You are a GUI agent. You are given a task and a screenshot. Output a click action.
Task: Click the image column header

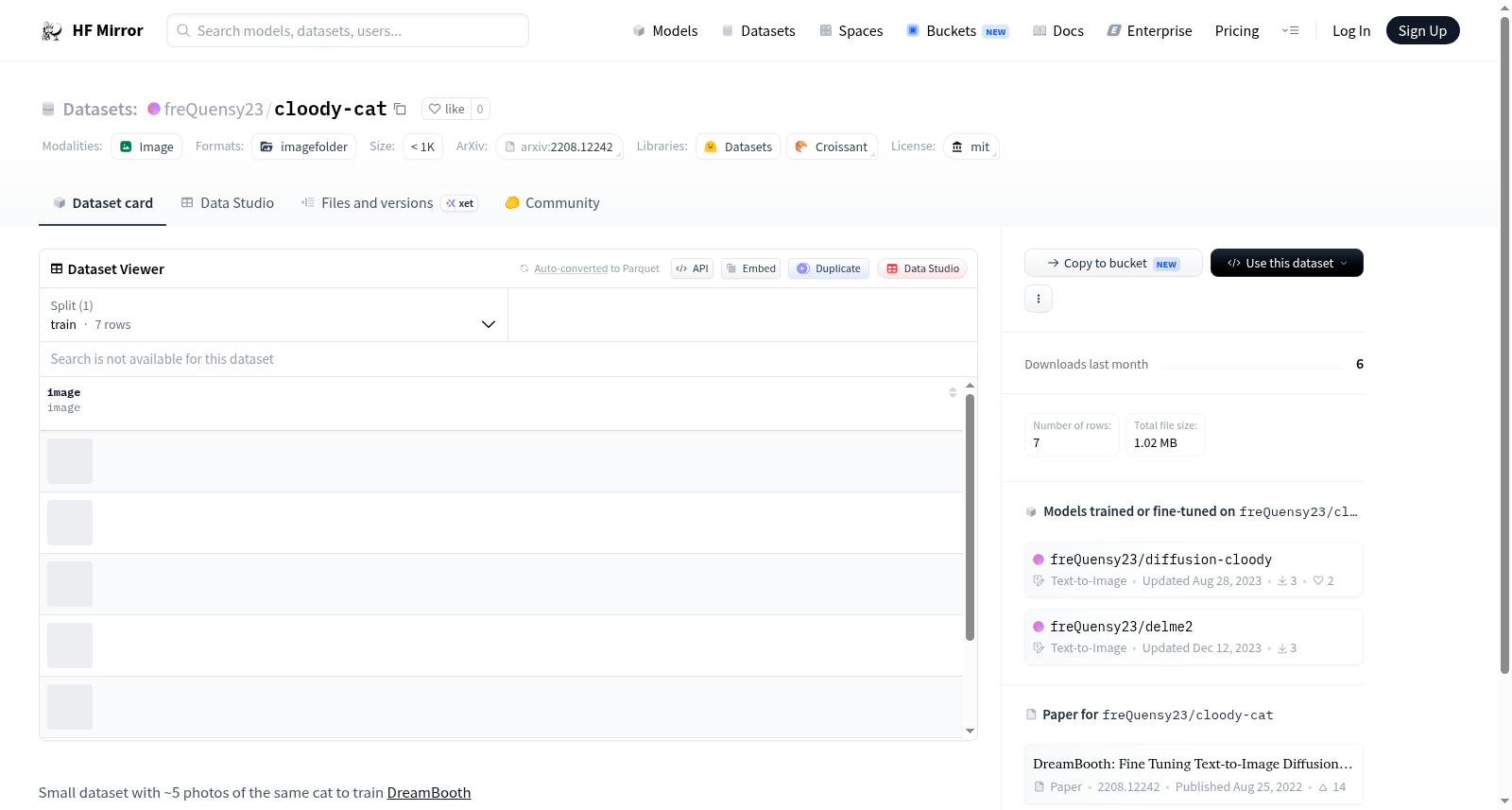point(501,404)
